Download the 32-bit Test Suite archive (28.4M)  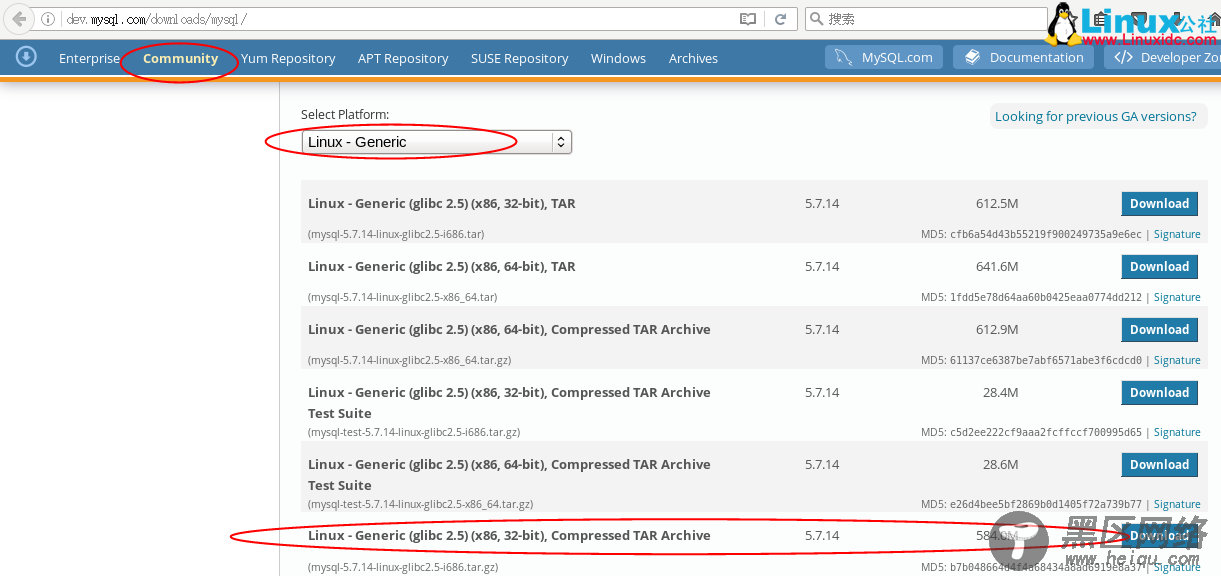point(1159,392)
